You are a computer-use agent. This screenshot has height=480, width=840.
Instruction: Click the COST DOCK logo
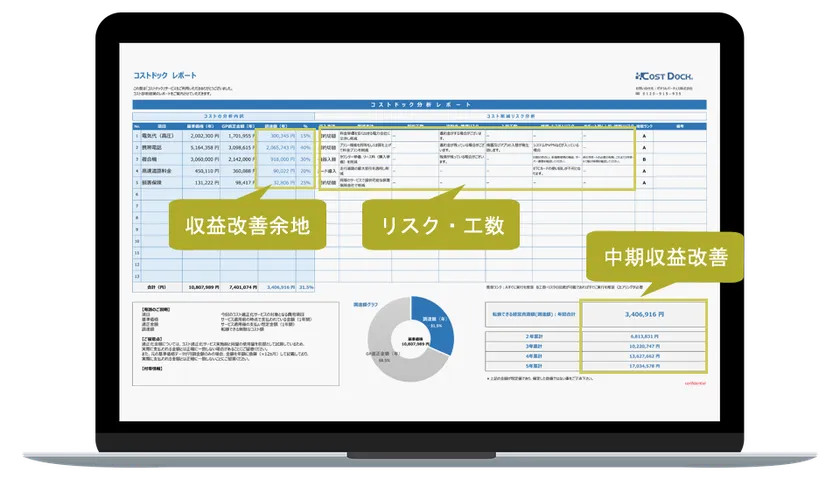[x=664, y=76]
